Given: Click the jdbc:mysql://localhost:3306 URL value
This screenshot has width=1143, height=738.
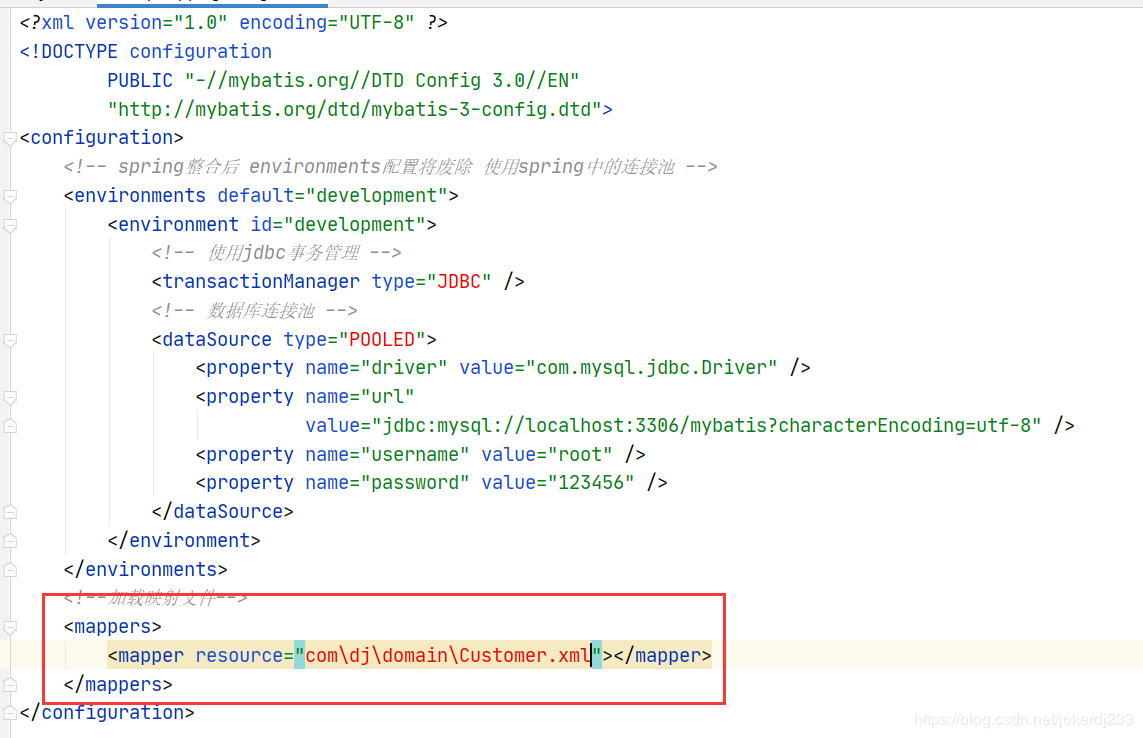Looking at the screenshot, I should (x=706, y=425).
